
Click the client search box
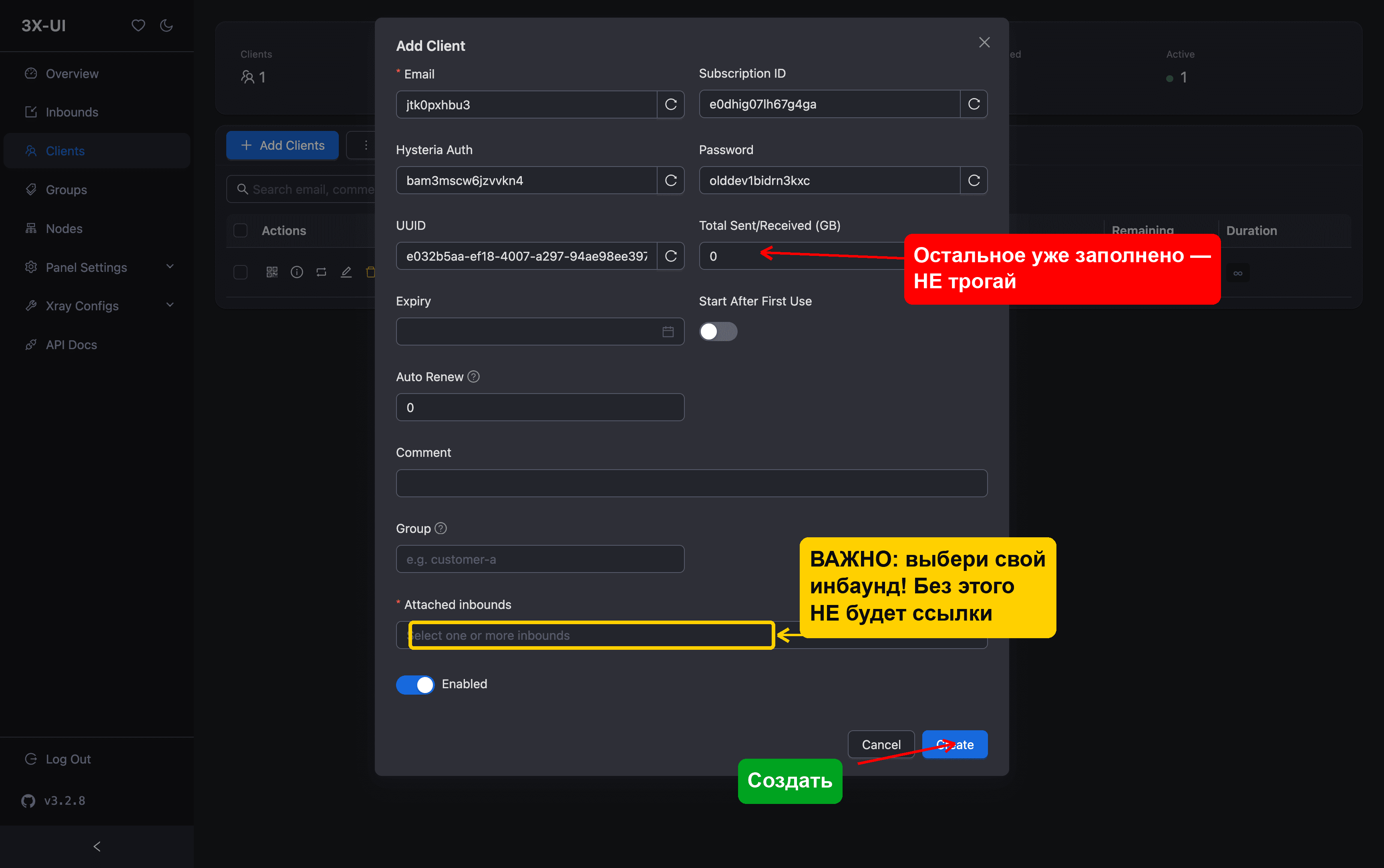click(x=302, y=189)
